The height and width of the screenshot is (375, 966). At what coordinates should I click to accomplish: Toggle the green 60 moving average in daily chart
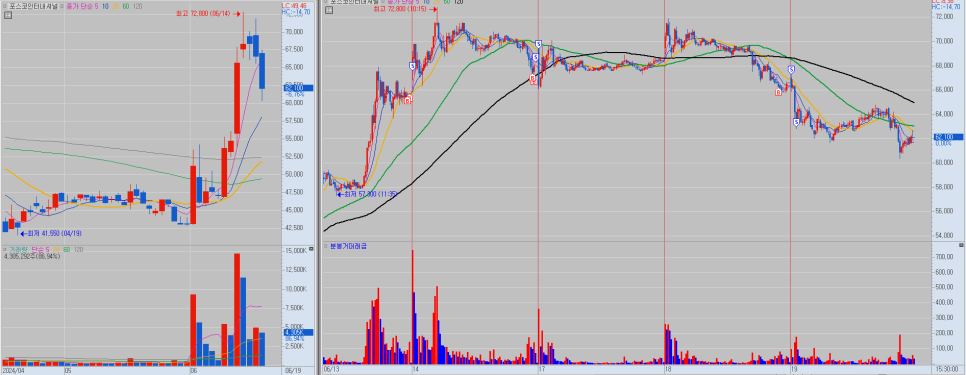click(126, 6)
